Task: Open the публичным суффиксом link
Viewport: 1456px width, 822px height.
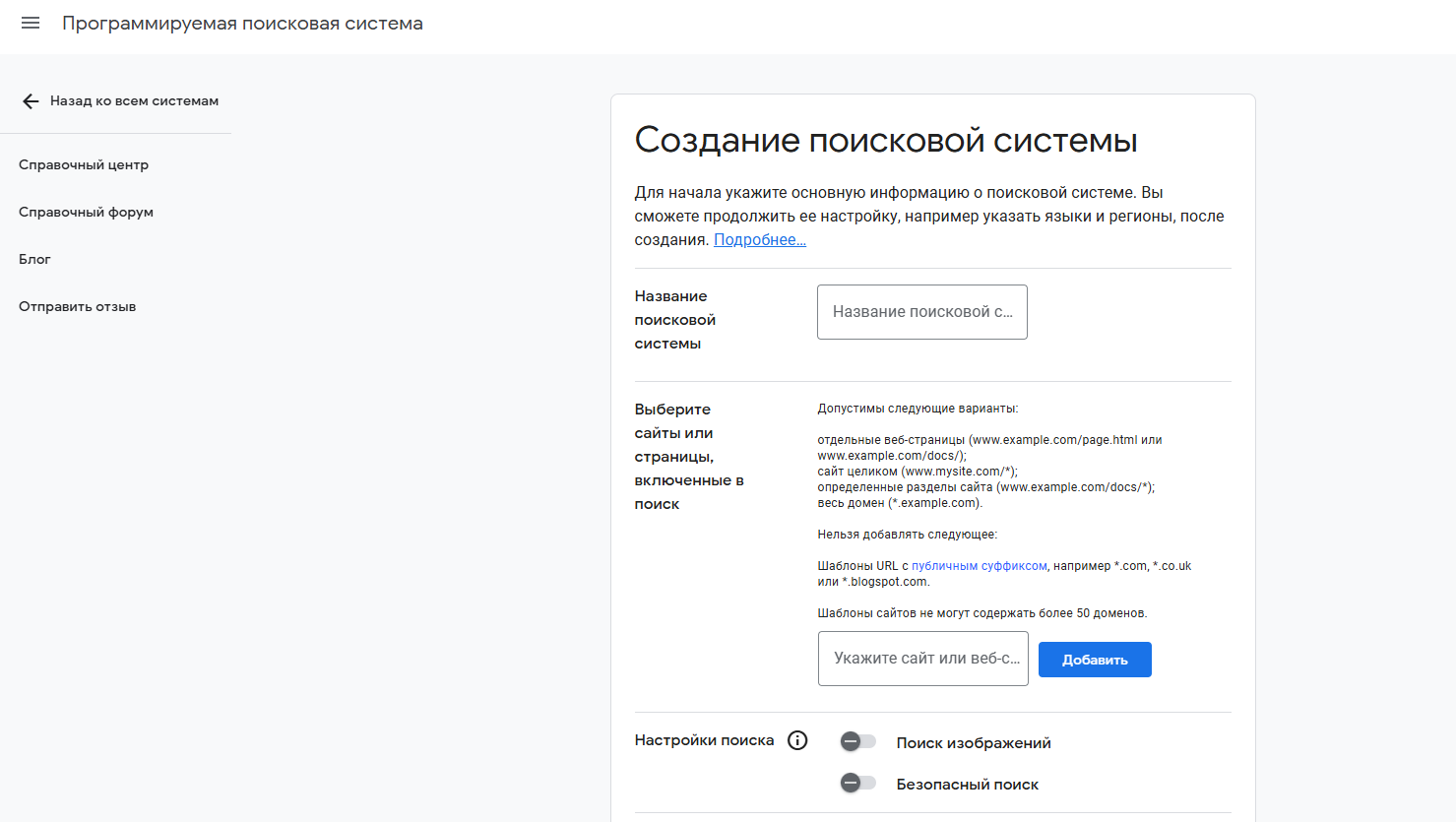Action: click(979, 566)
